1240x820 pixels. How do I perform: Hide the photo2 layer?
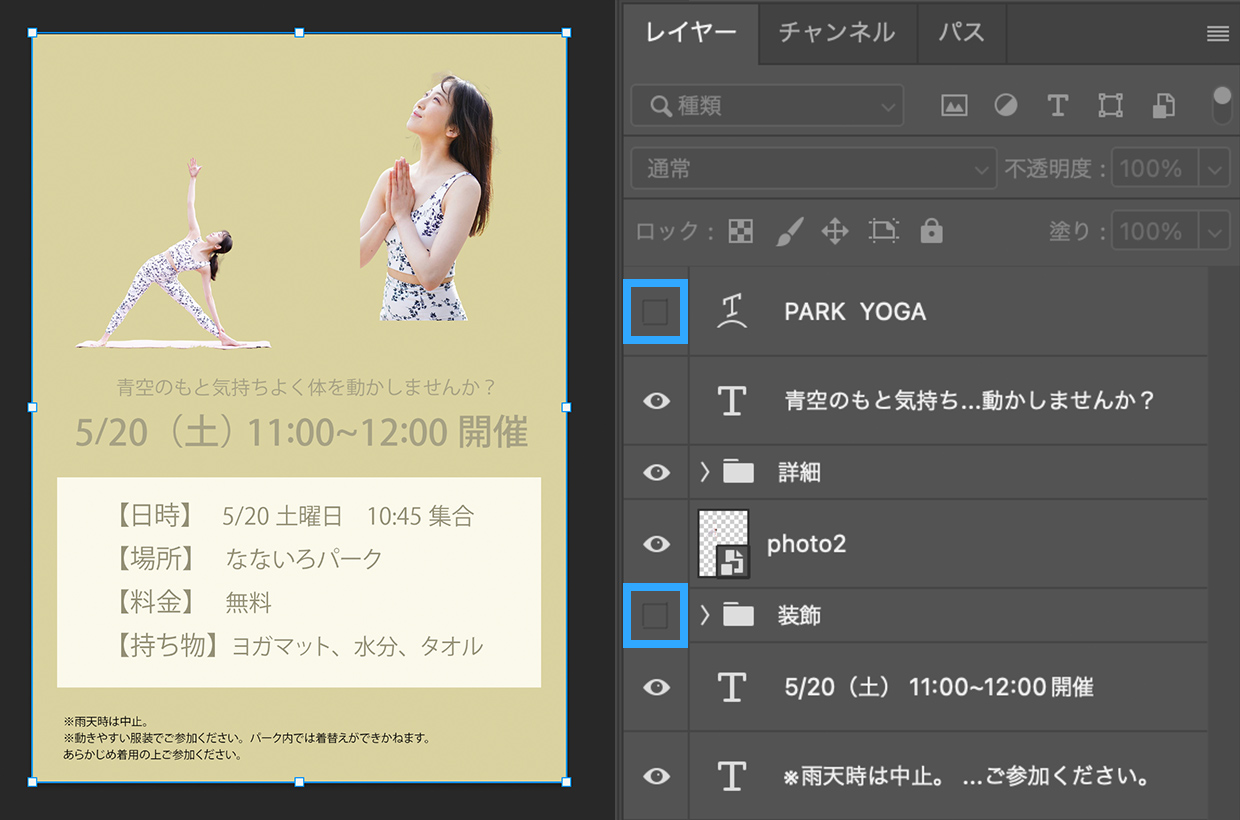point(656,544)
